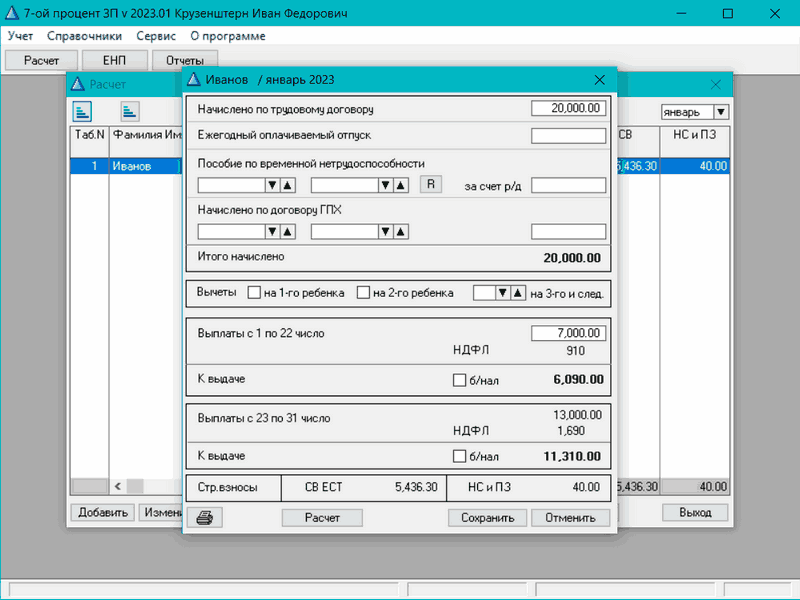
Task: Click down arrow of first sick leave field
Action: (x=271, y=185)
